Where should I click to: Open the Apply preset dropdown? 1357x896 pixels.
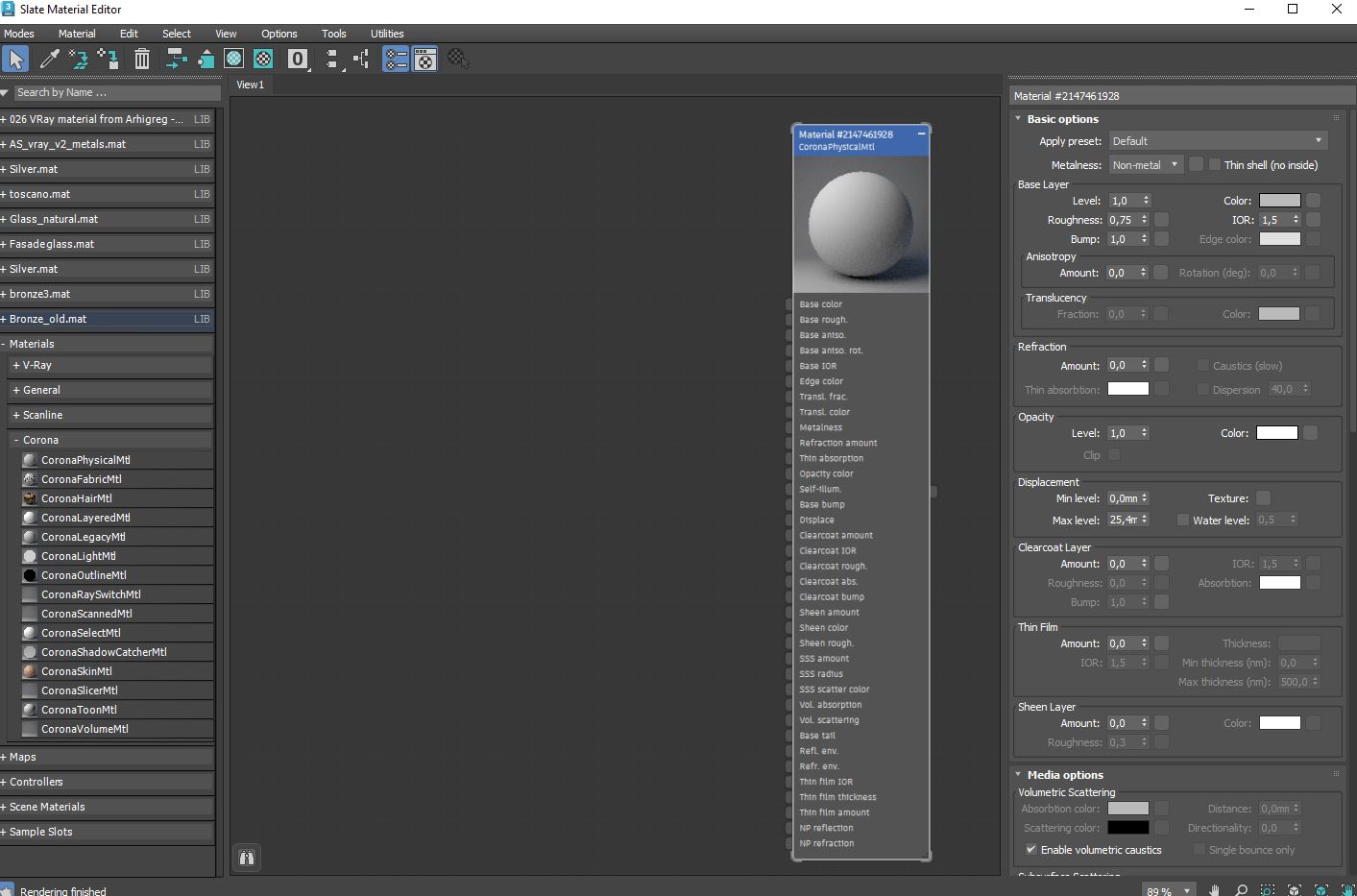(1217, 141)
